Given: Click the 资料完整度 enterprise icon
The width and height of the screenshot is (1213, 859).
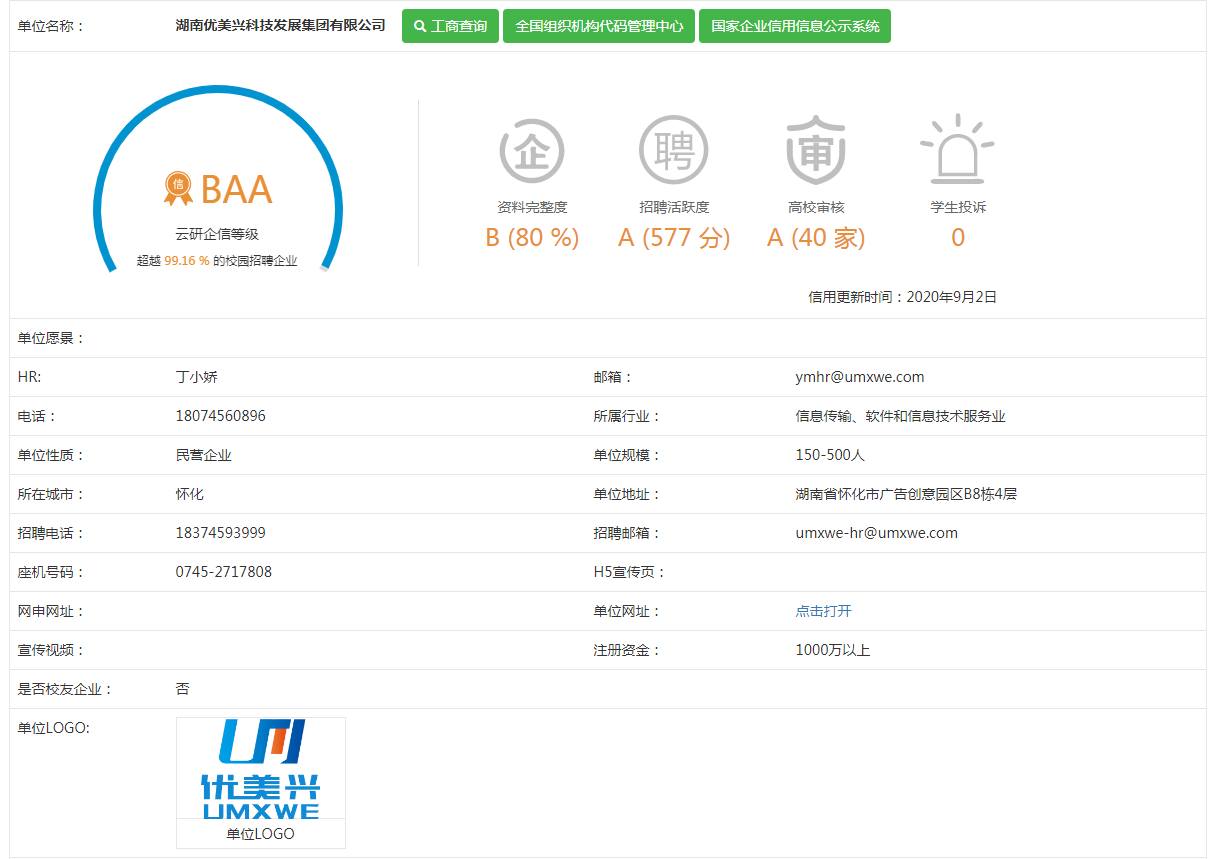Looking at the screenshot, I should click(x=532, y=151).
